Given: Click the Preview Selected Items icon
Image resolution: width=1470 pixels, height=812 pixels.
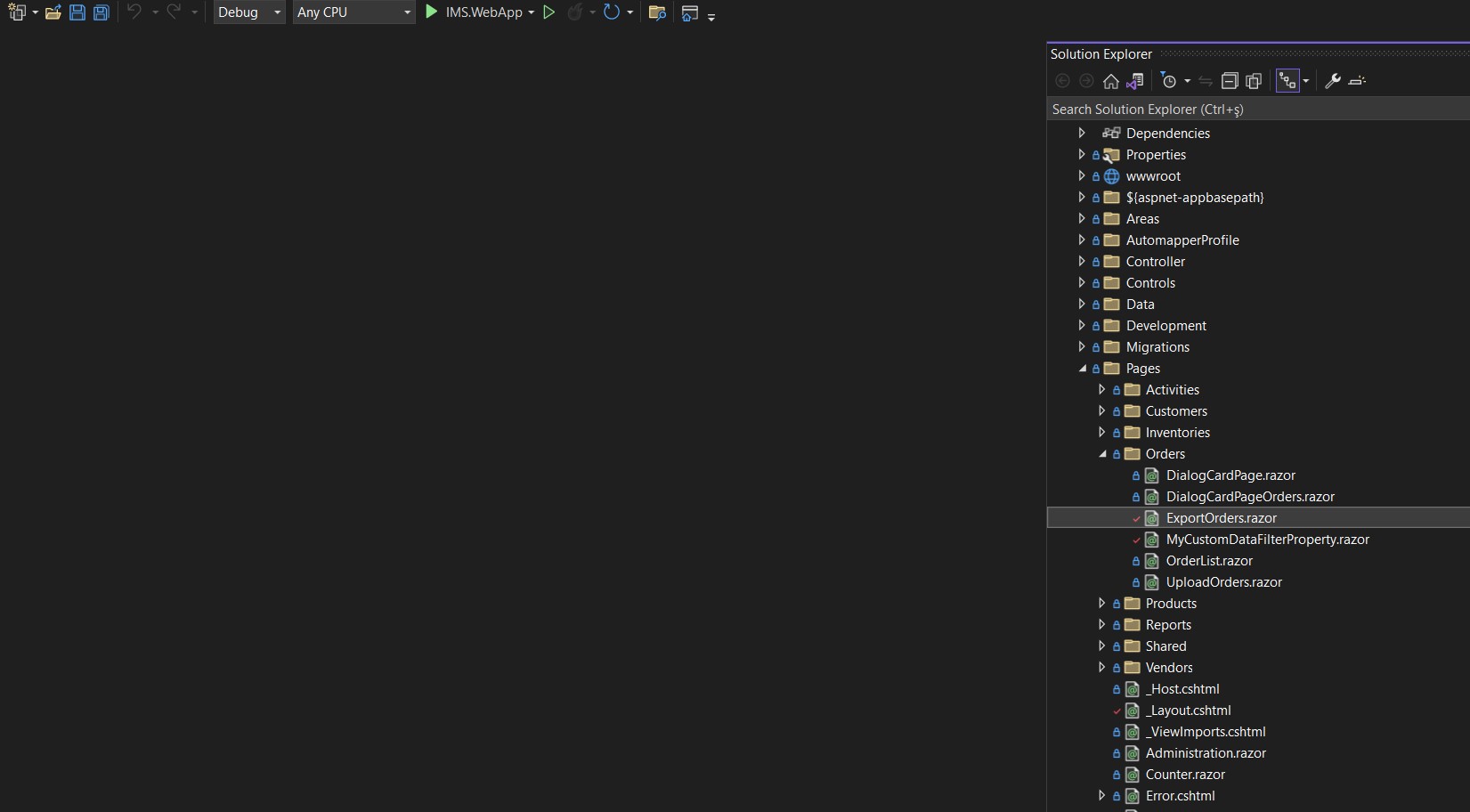Looking at the screenshot, I should [x=1357, y=81].
